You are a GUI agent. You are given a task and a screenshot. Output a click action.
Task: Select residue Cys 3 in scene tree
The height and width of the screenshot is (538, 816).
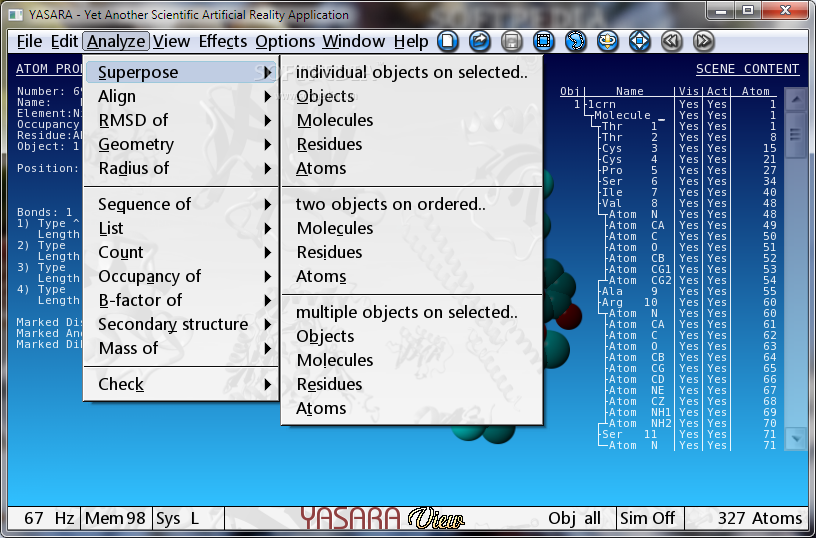630,148
